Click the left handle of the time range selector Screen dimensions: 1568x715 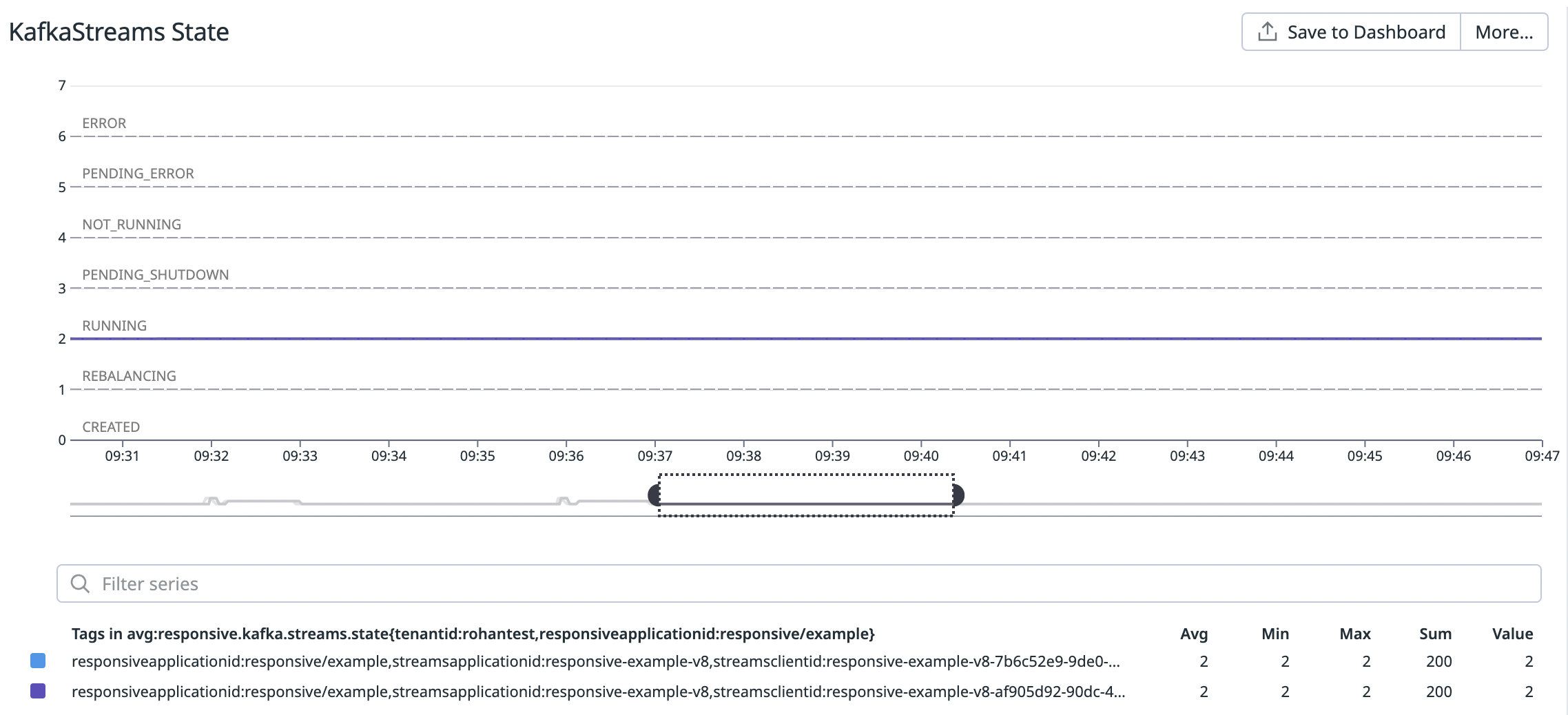coord(654,495)
